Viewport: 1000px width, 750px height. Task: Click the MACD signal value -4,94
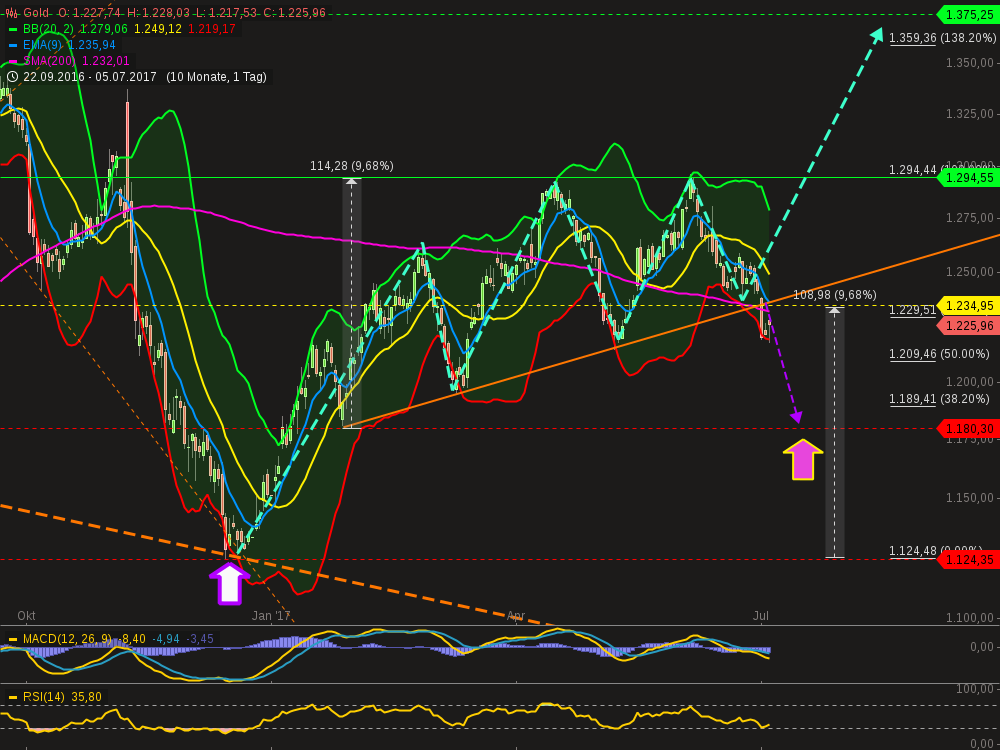[x=166, y=638]
